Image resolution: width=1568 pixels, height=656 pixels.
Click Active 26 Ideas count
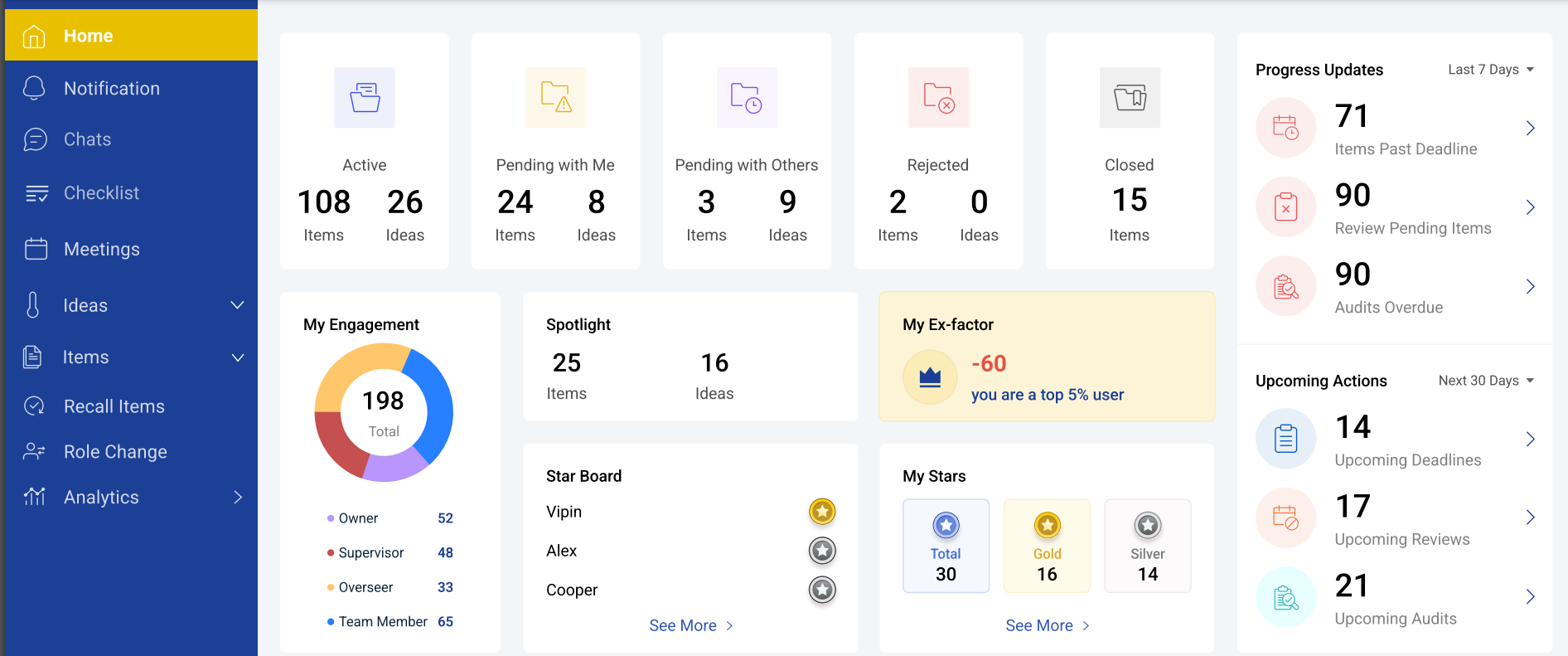click(405, 202)
